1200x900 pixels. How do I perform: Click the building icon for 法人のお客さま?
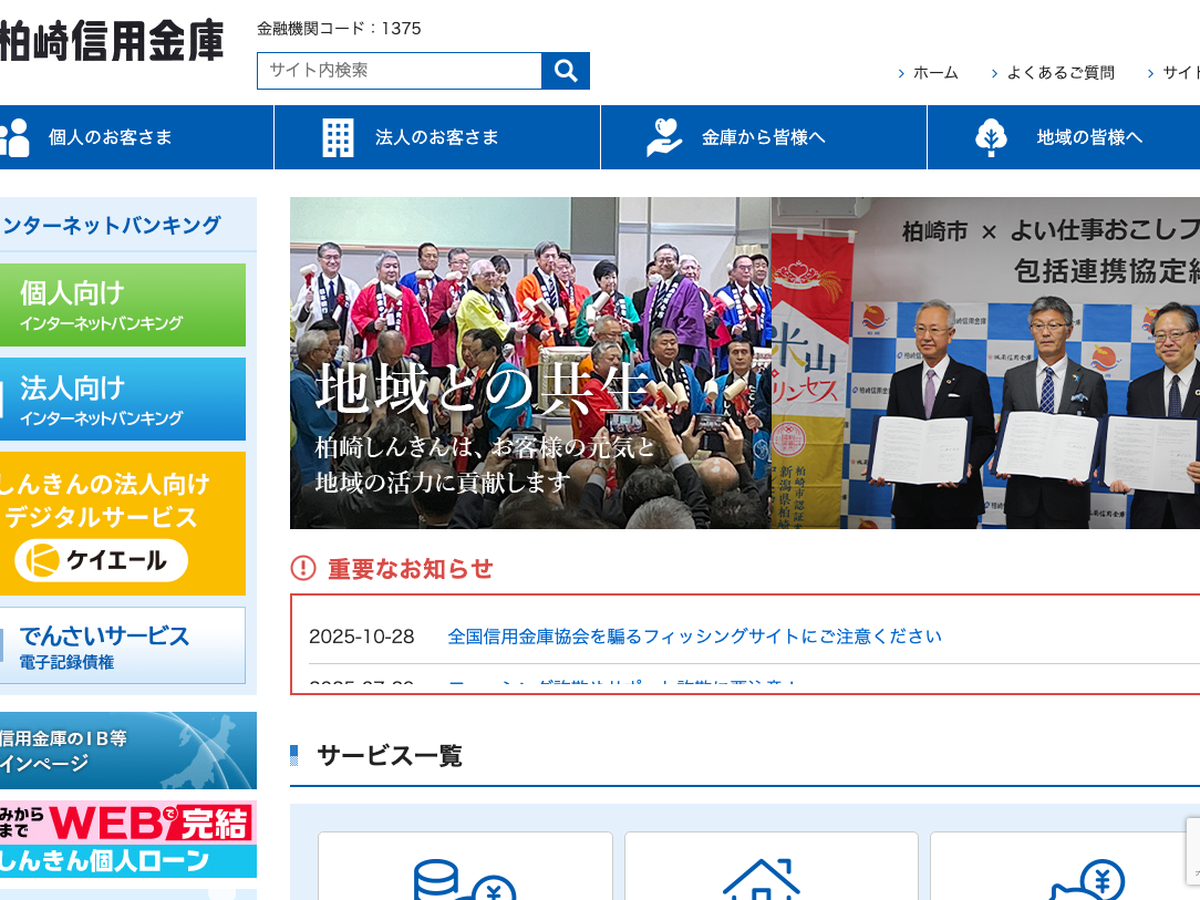[x=338, y=138]
